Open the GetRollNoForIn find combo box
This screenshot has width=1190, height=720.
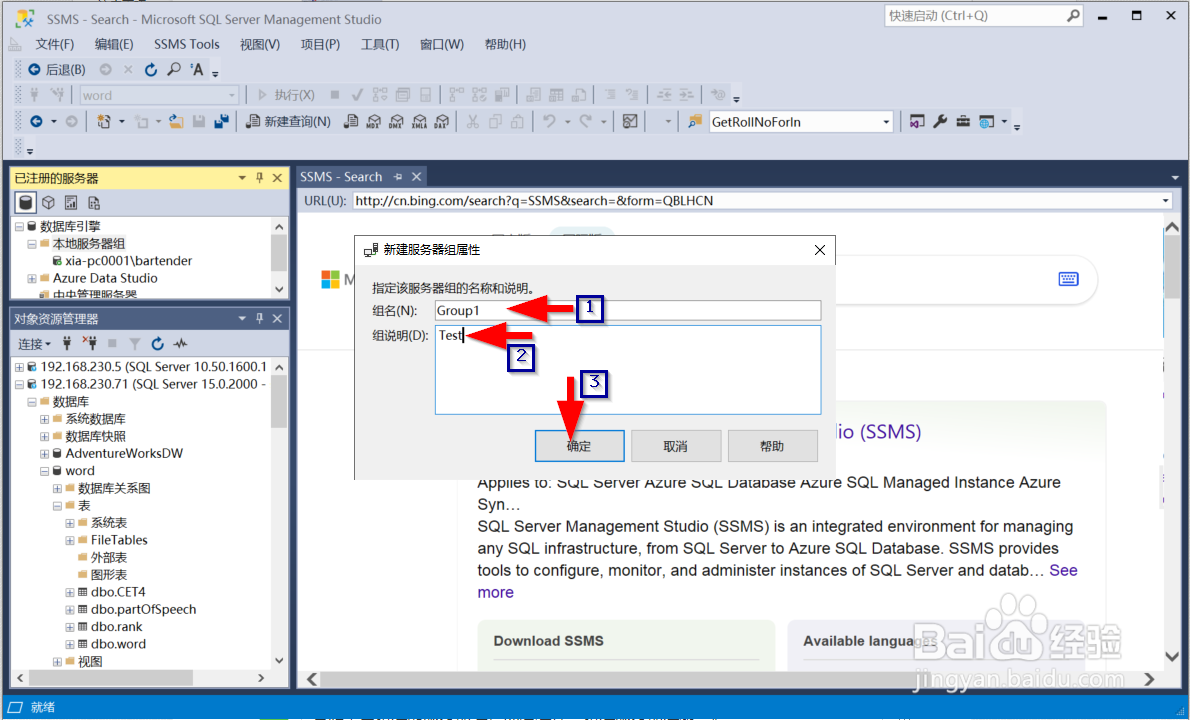pyautogui.click(x=801, y=121)
